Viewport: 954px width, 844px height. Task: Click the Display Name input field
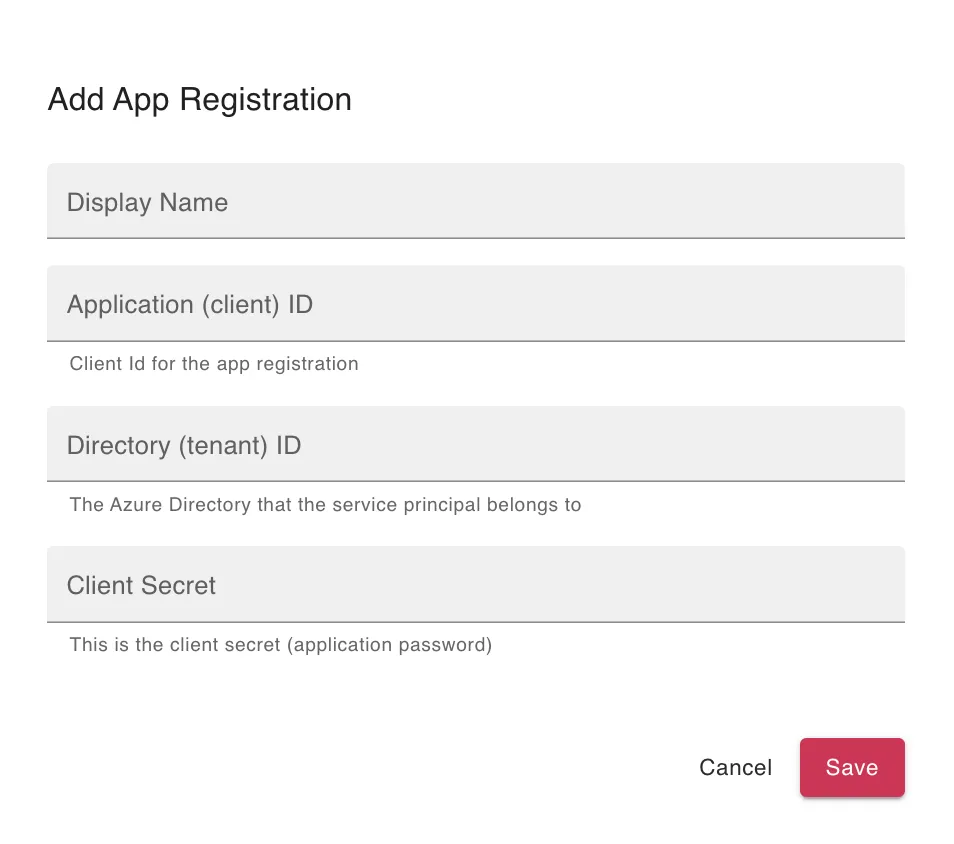[476, 201]
